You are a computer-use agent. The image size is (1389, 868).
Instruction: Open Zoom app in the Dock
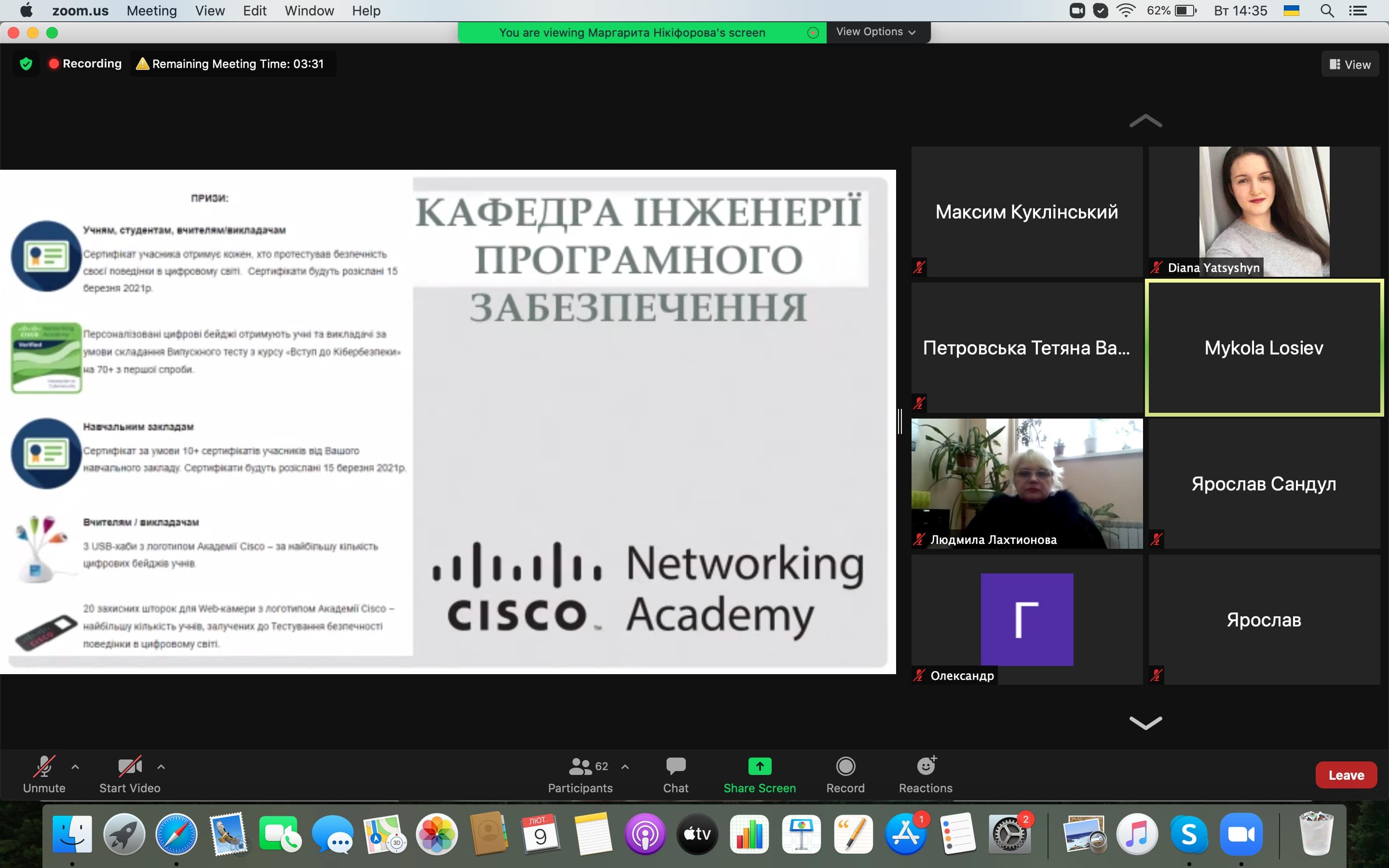click(1240, 834)
